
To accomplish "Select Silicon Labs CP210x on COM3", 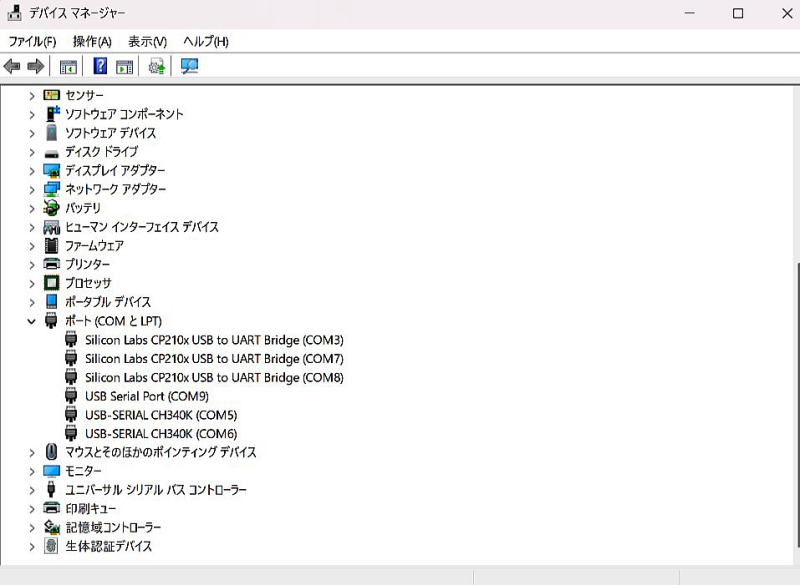I will click(213, 340).
